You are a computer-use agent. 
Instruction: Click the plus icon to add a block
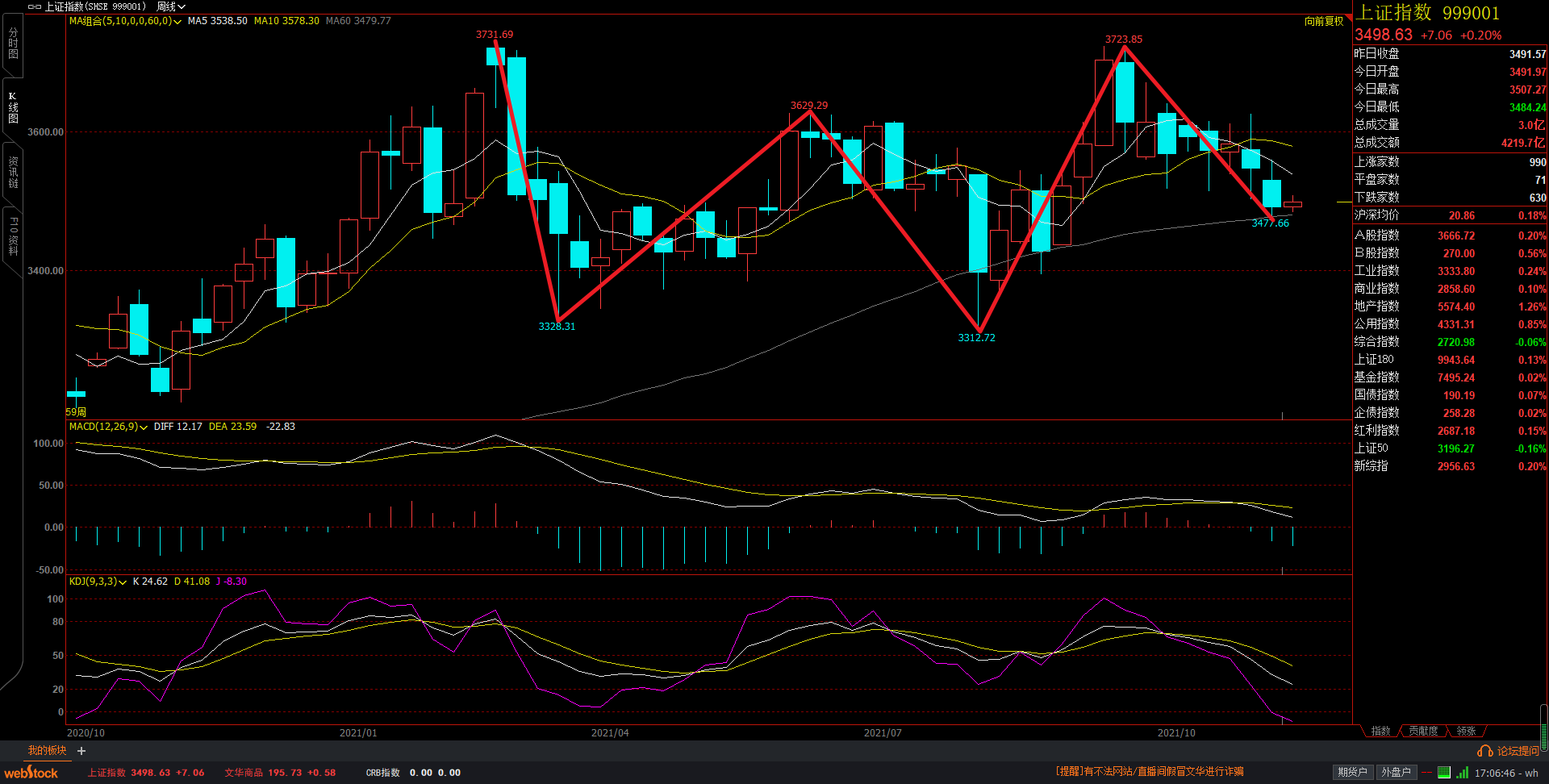[x=81, y=751]
